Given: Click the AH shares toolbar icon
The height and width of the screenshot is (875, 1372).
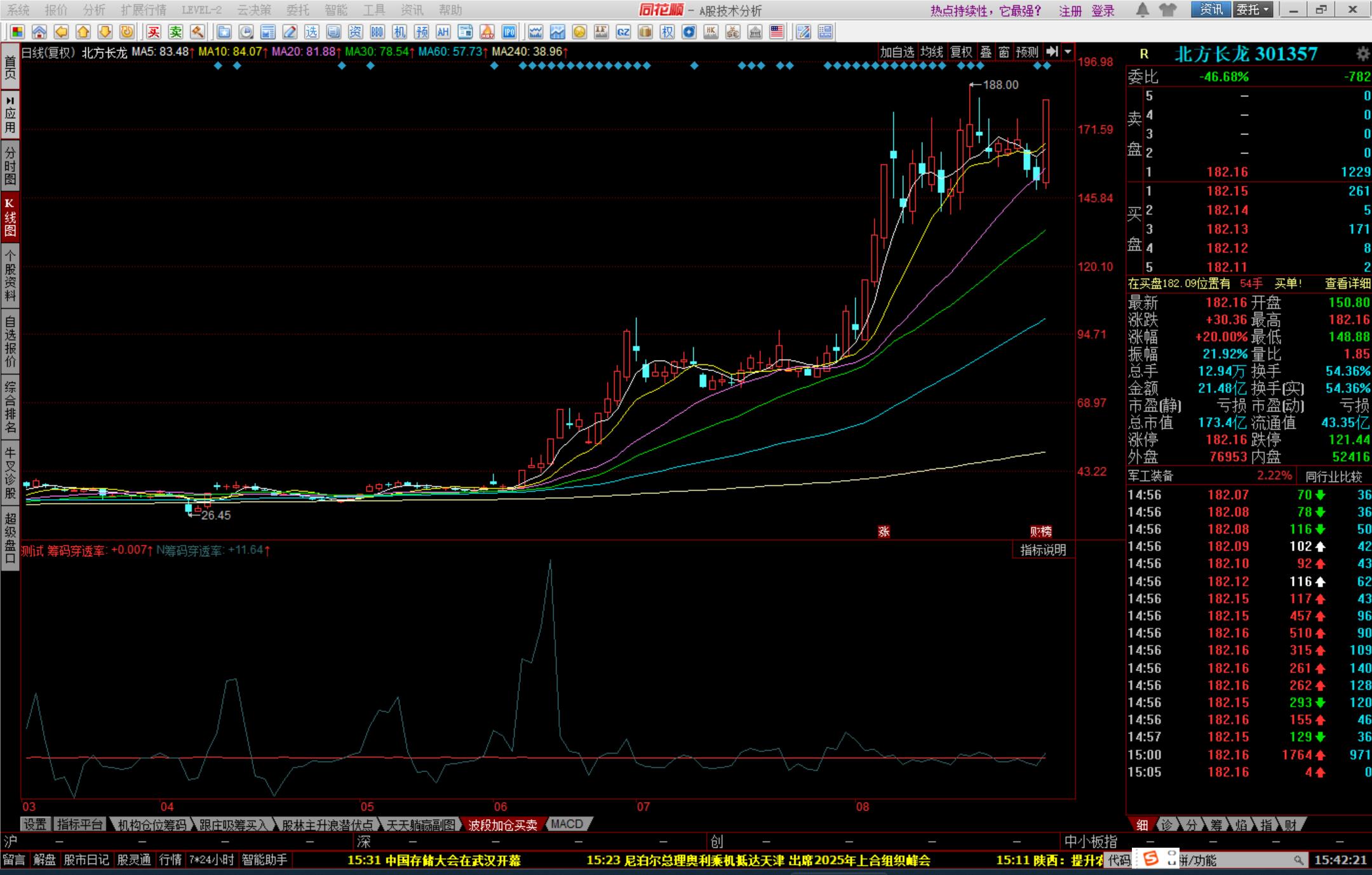Looking at the screenshot, I should coord(443,32).
